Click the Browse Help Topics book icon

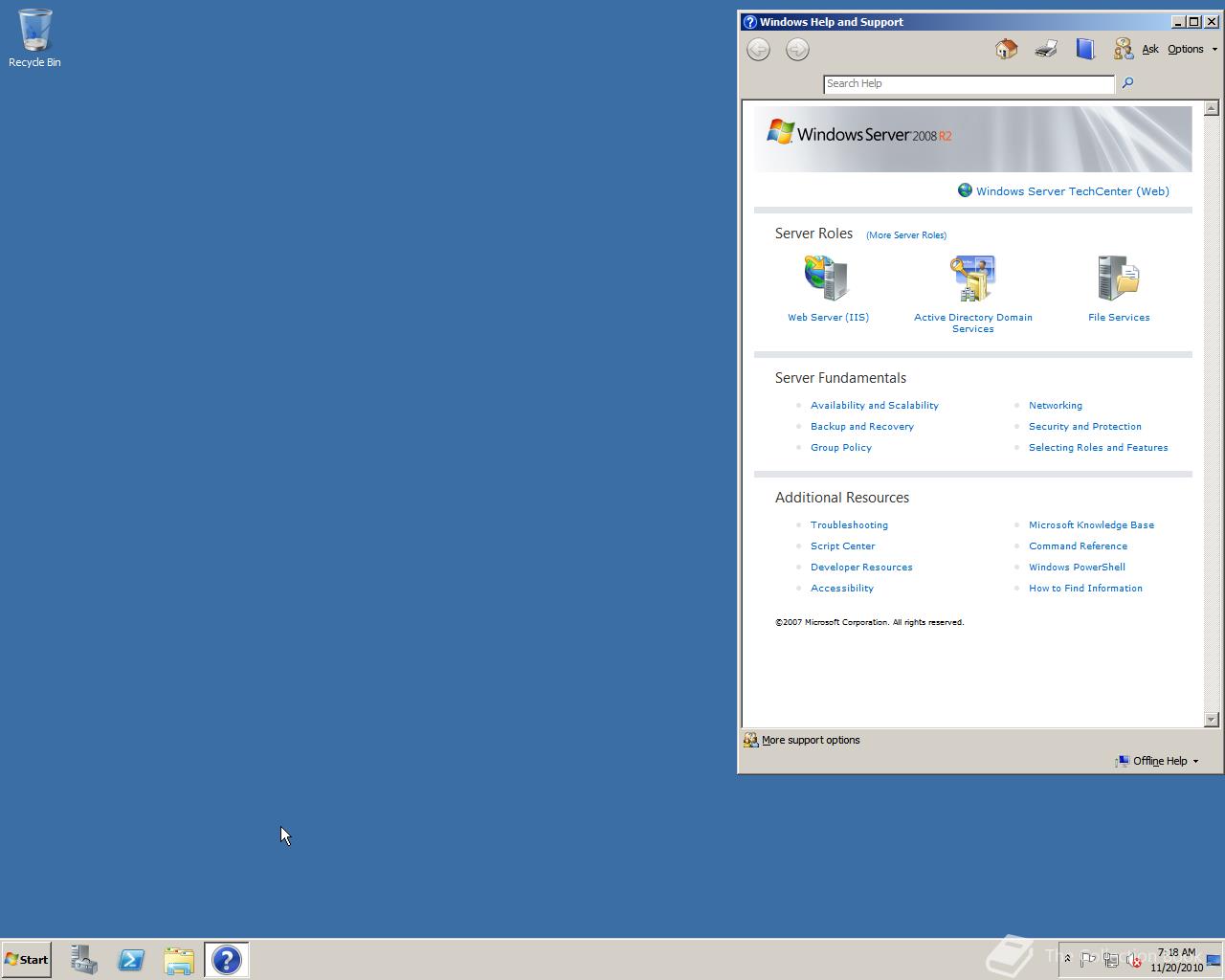click(x=1085, y=48)
